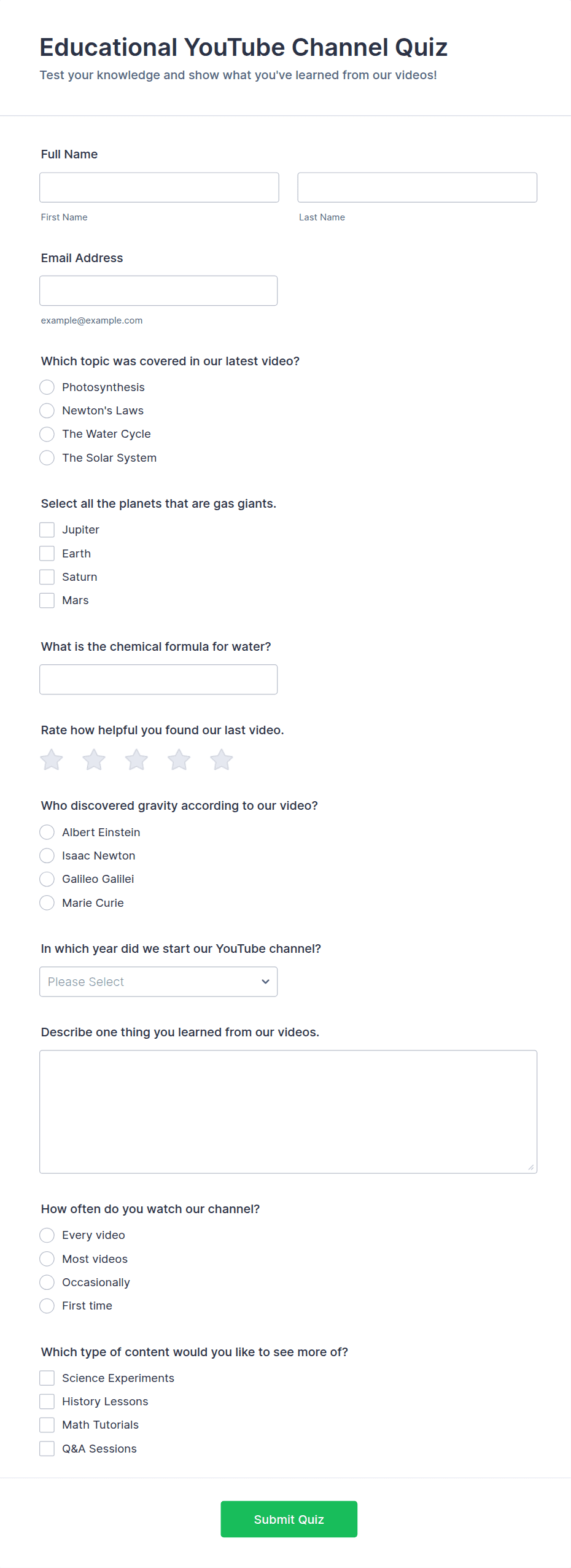The image size is (571, 1568).
Task: Give a five star rating
Action: click(x=221, y=760)
